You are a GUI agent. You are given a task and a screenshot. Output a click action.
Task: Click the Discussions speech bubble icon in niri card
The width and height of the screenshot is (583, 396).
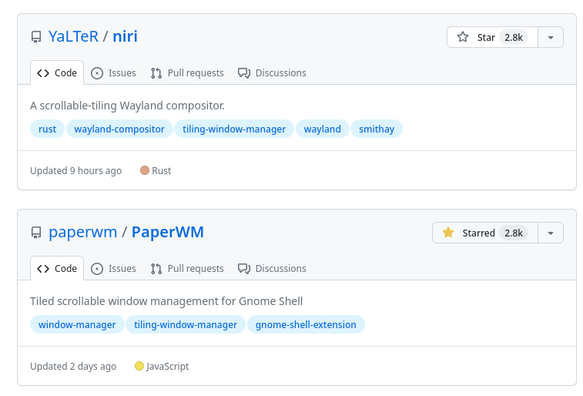[244, 73]
